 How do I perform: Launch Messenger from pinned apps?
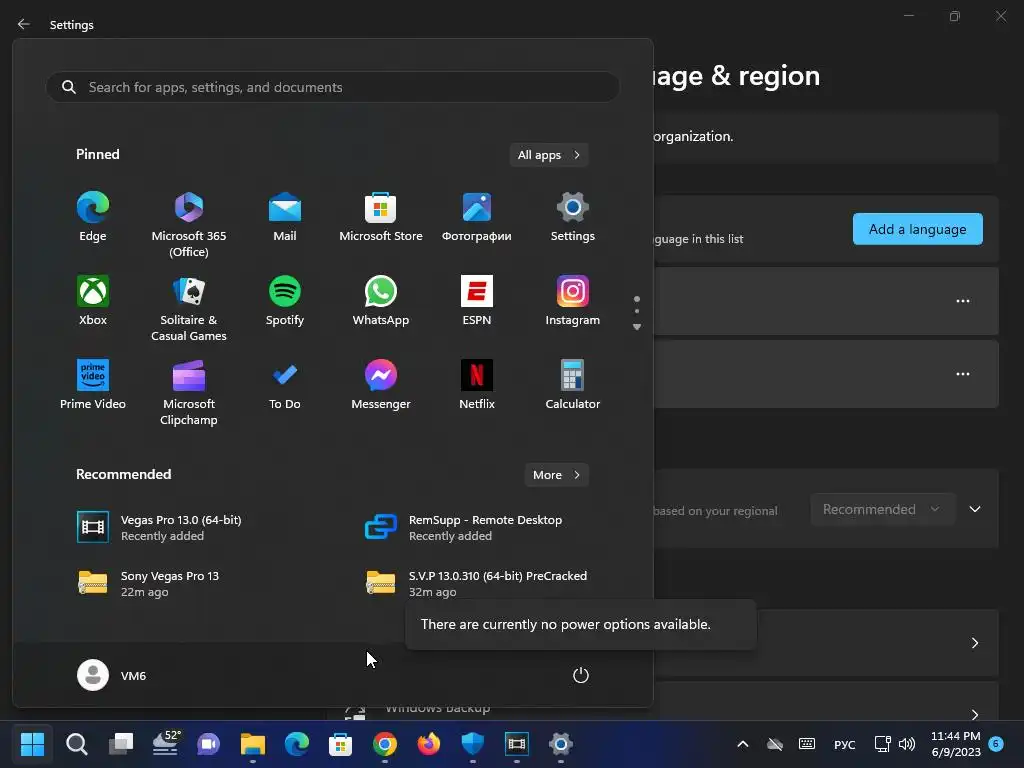pos(381,385)
